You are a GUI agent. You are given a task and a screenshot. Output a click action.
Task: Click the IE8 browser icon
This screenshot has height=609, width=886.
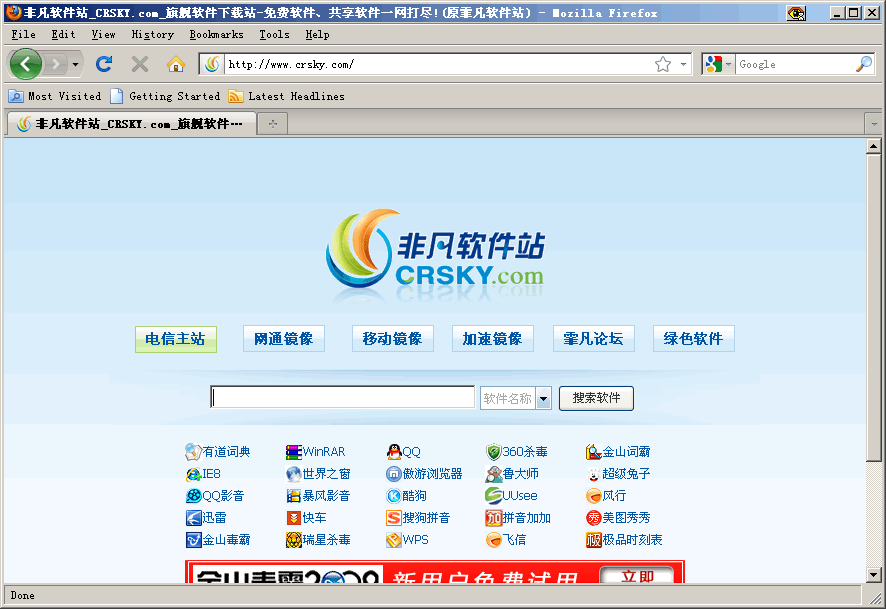[x=193, y=474]
